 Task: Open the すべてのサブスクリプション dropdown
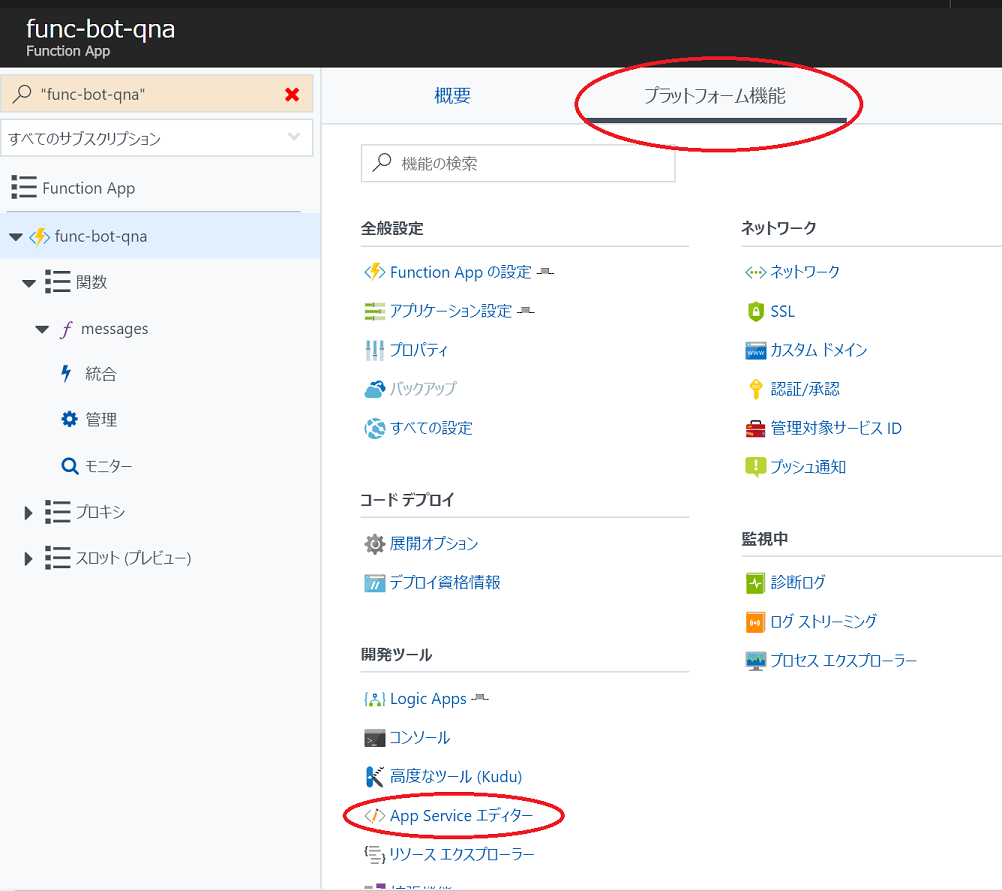[157, 138]
